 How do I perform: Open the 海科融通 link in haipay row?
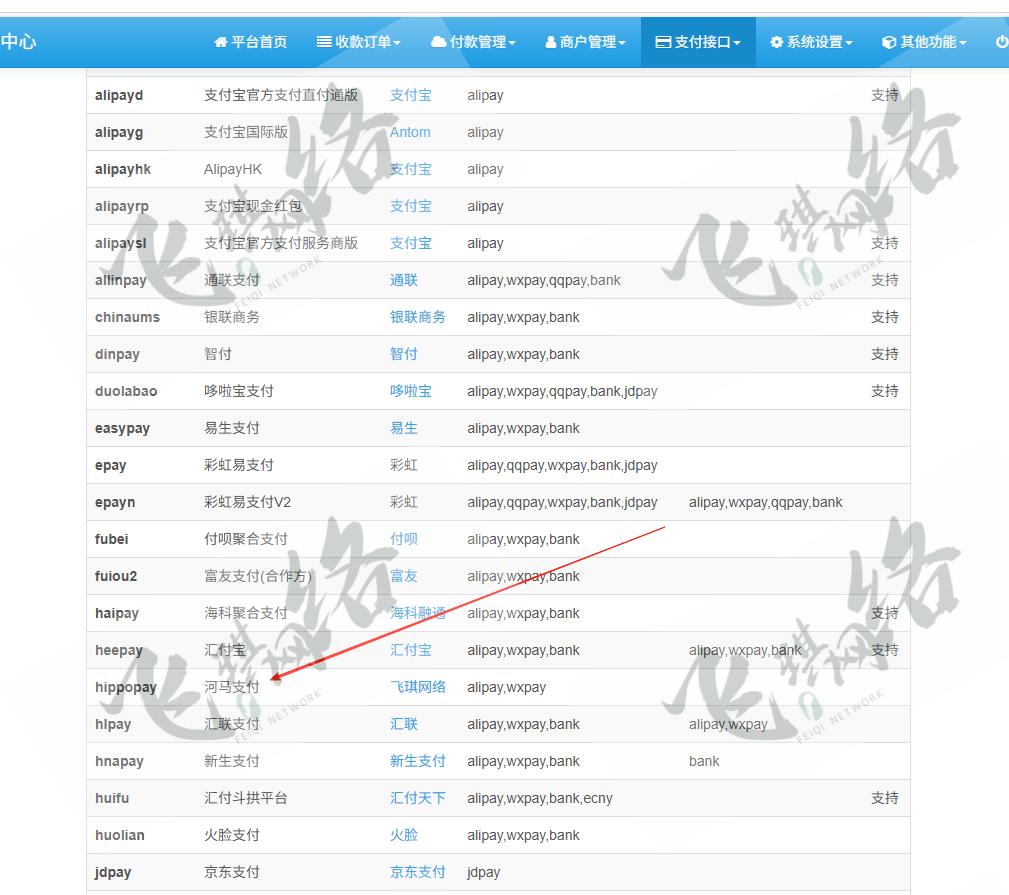(x=418, y=613)
